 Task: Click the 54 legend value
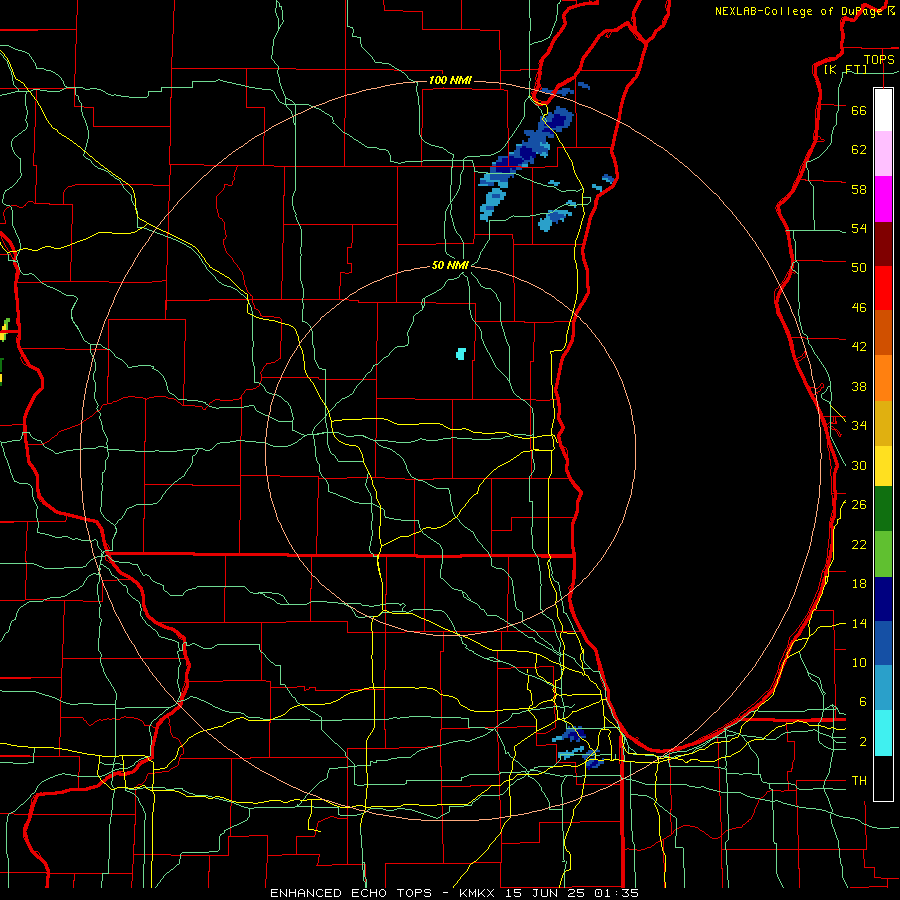tap(859, 228)
